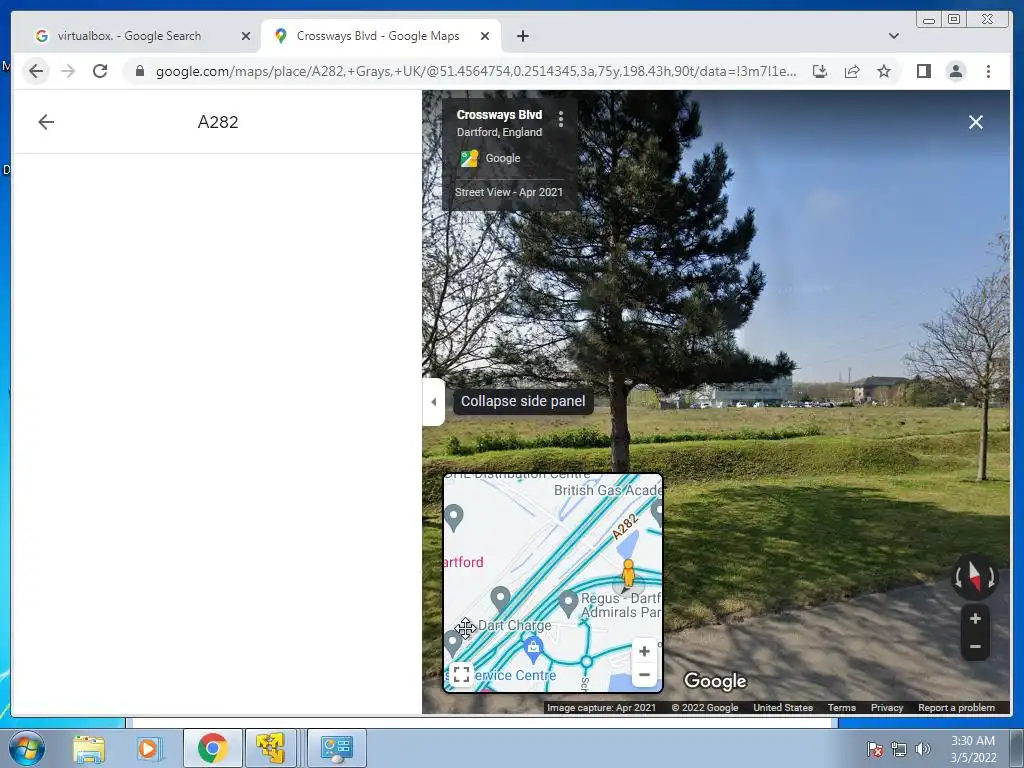Open the tab search dropdown chevron
The height and width of the screenshot is (768, 1024).
click(x=893, y=36)
